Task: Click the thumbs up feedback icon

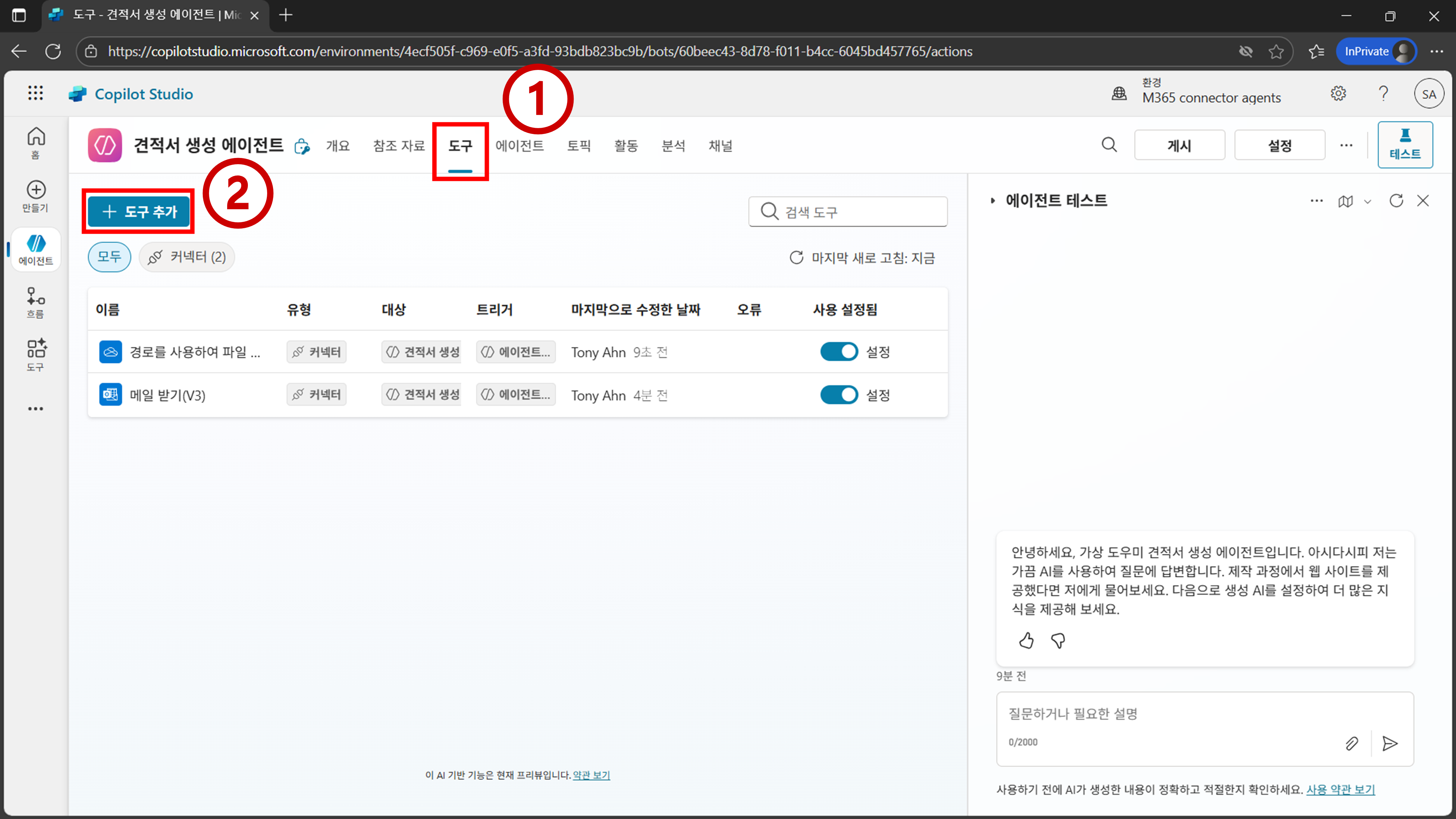Action: 1026,640
